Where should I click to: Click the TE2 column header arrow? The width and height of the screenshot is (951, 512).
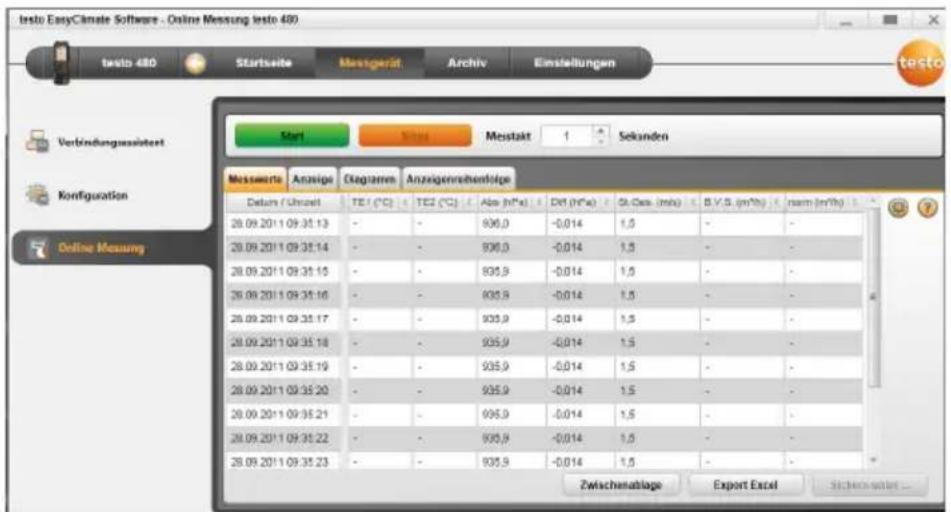469,202
